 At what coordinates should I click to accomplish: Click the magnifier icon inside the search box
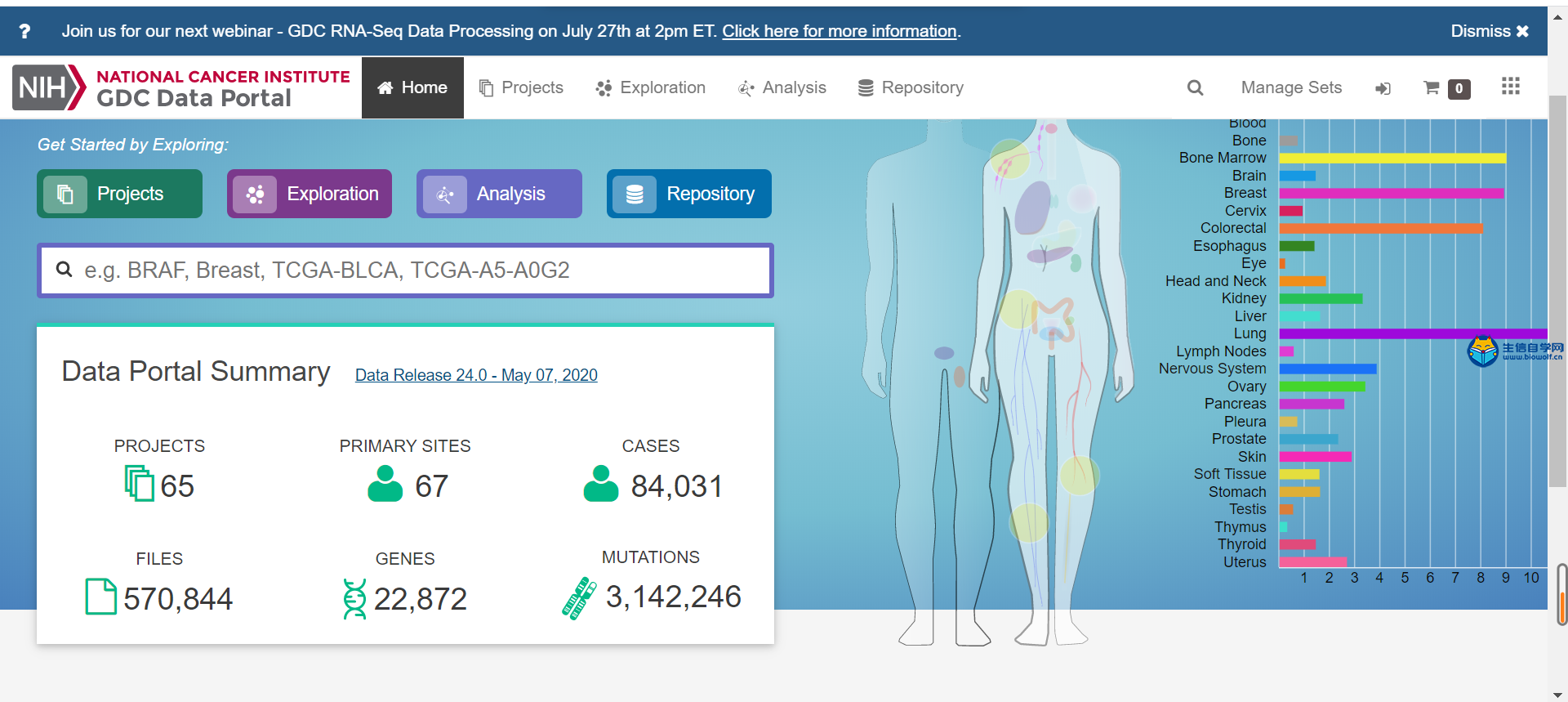click(64, 269)
